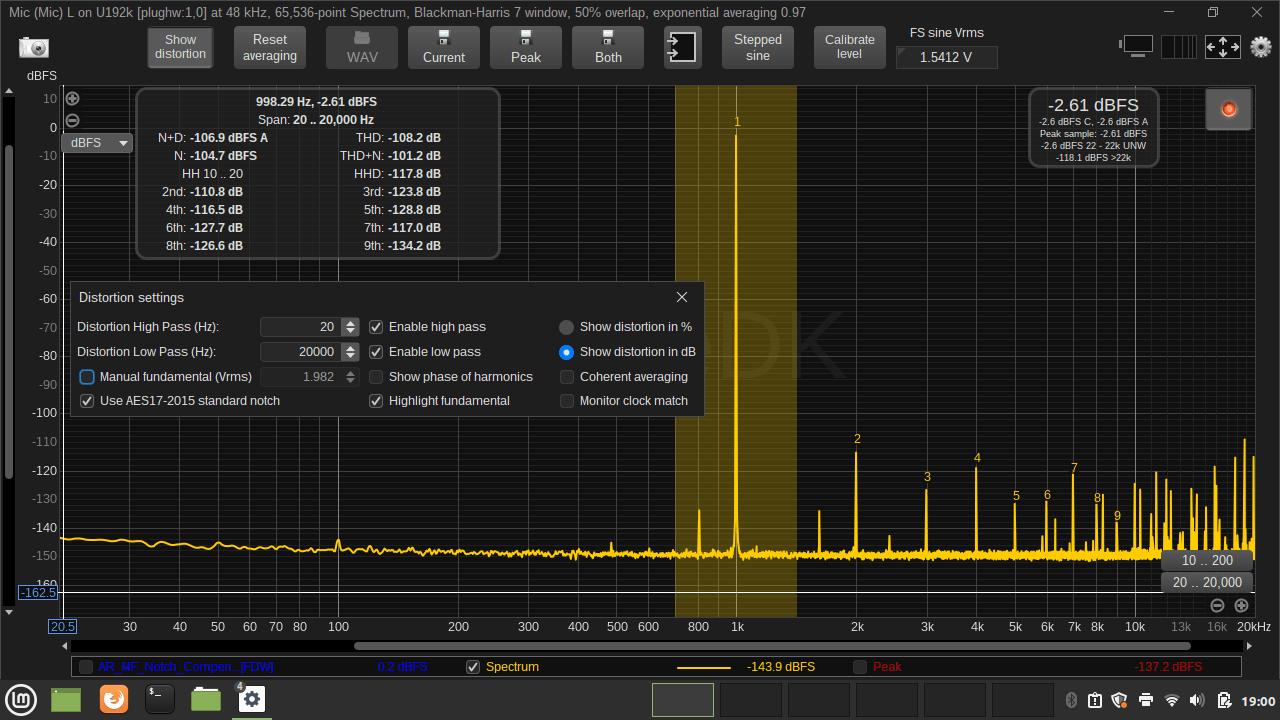Viewport: 1280px width, 720px height.
Task: Open the first green taskbar icon
Action: point(66,699)
